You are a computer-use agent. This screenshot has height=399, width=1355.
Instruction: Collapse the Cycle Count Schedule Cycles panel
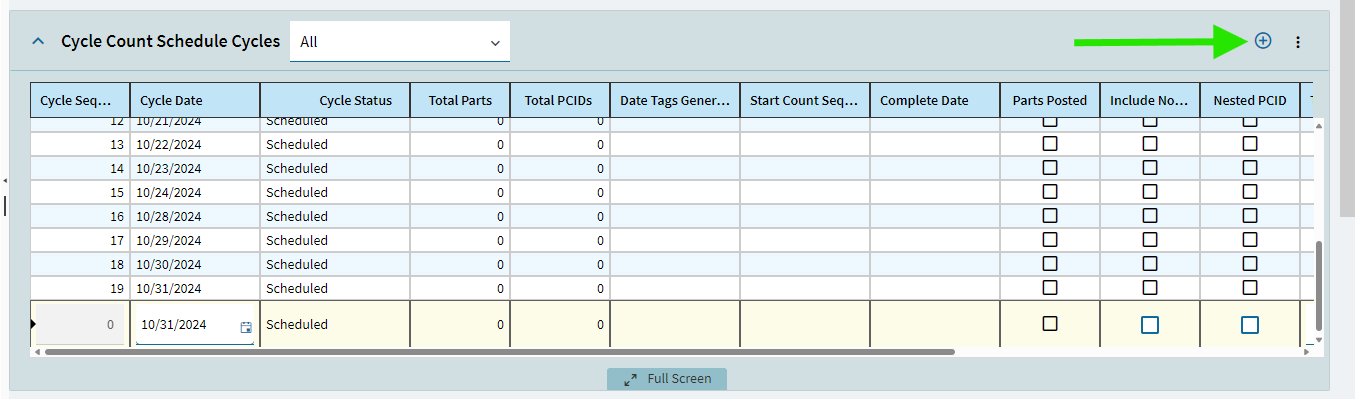tap(38, 42)
